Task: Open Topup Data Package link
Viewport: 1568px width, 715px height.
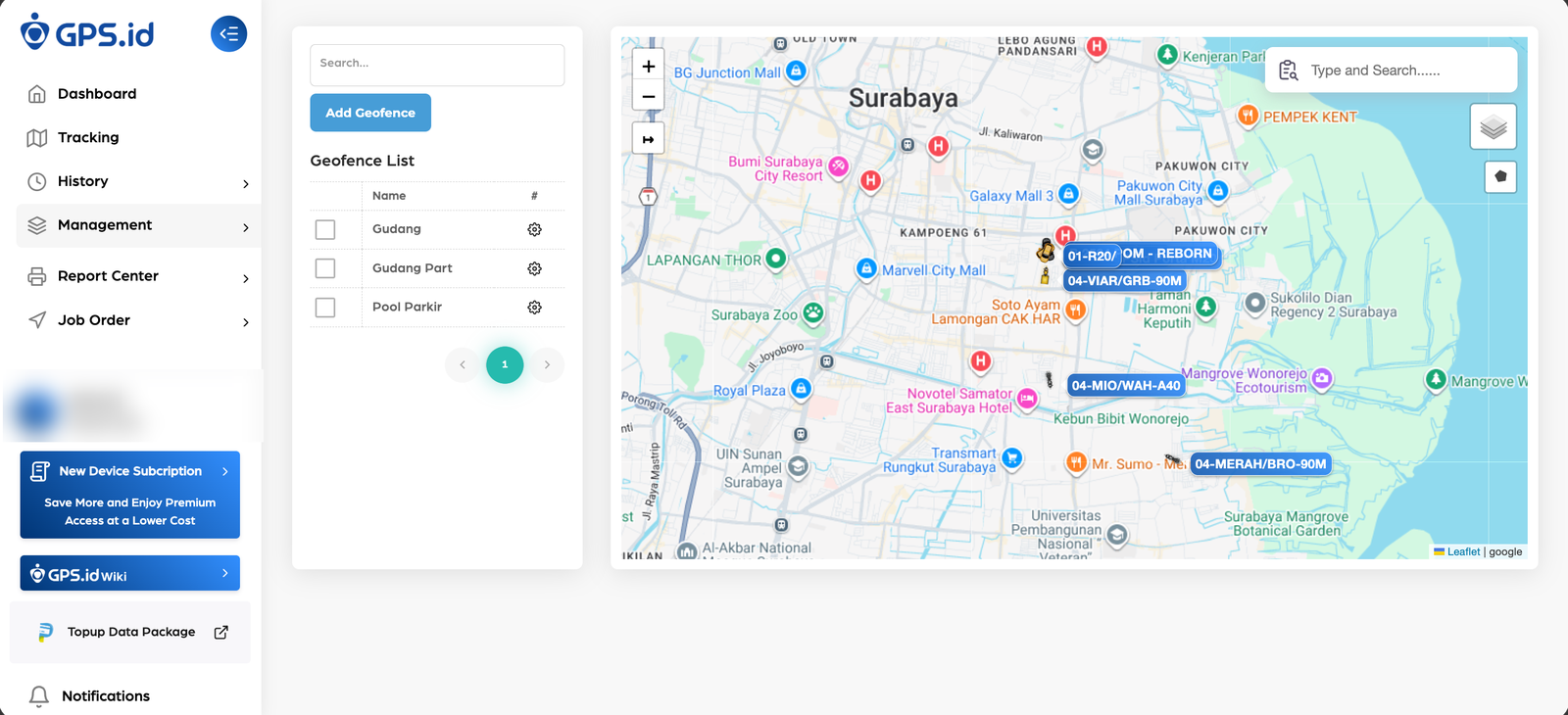Action: pyautogui.click(x=130, y=632)
